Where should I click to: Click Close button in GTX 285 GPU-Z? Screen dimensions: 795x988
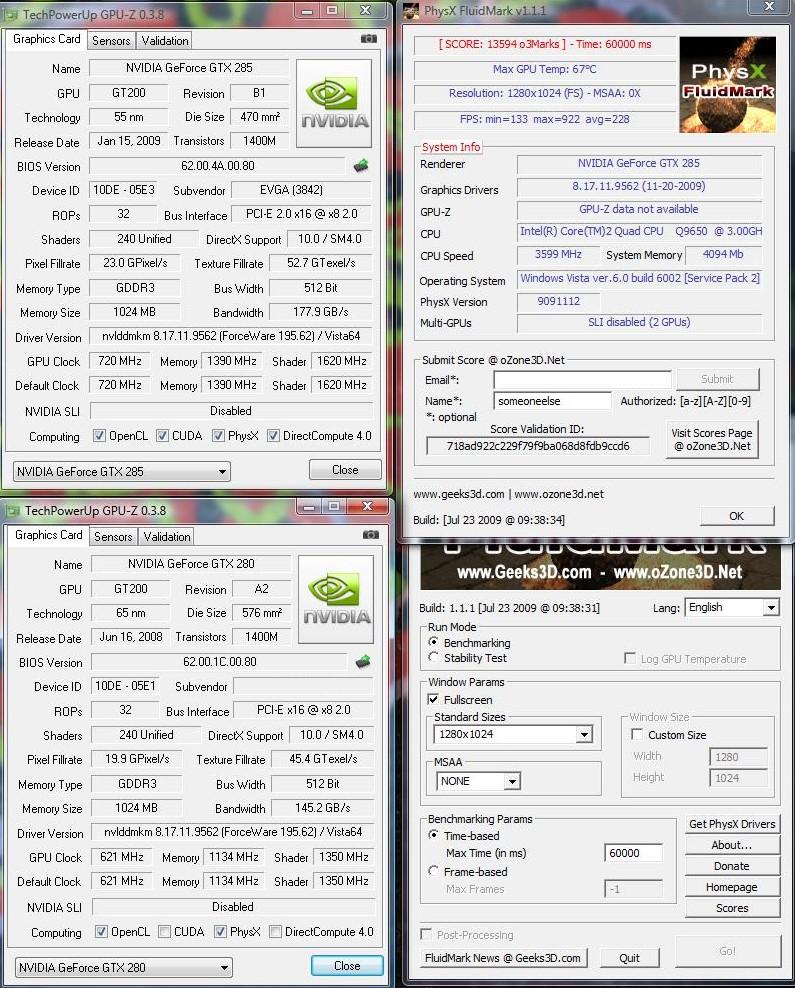pos(345,469)
